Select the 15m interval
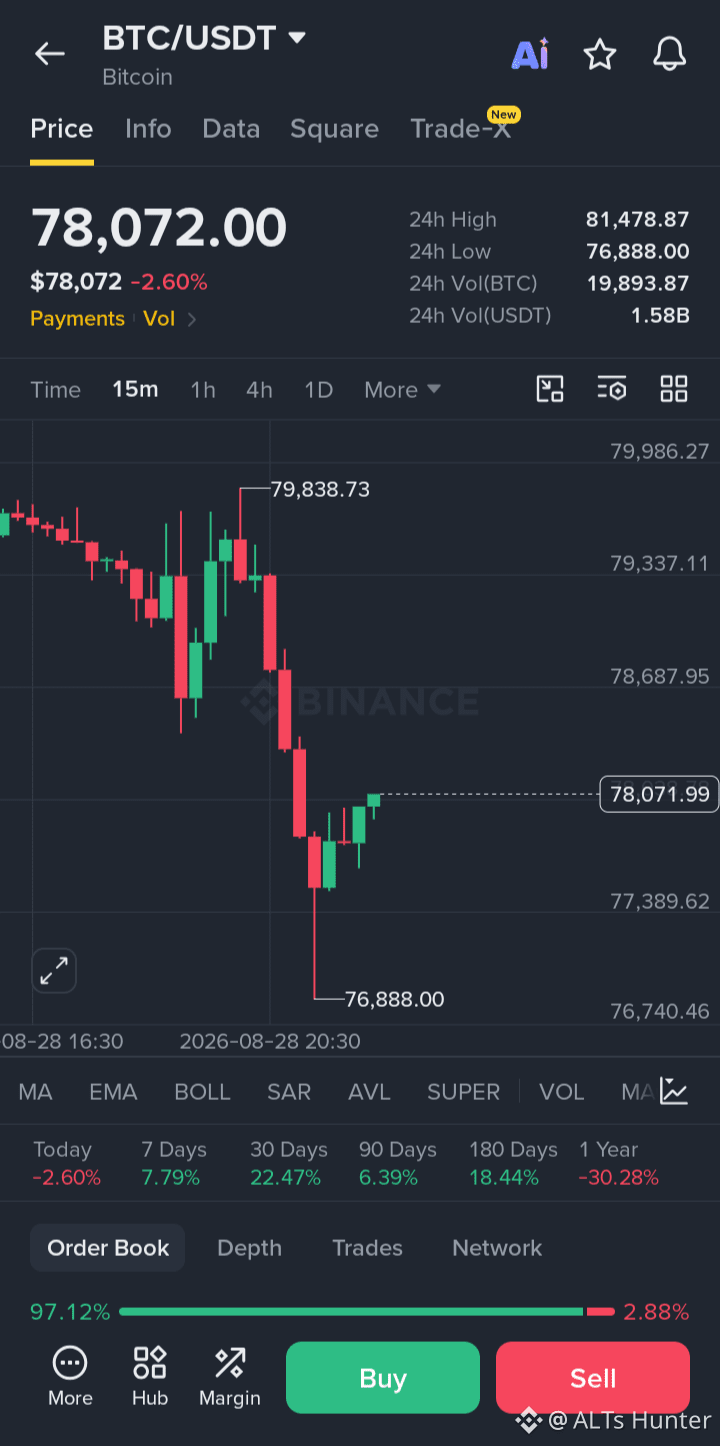 click(135, 389)
